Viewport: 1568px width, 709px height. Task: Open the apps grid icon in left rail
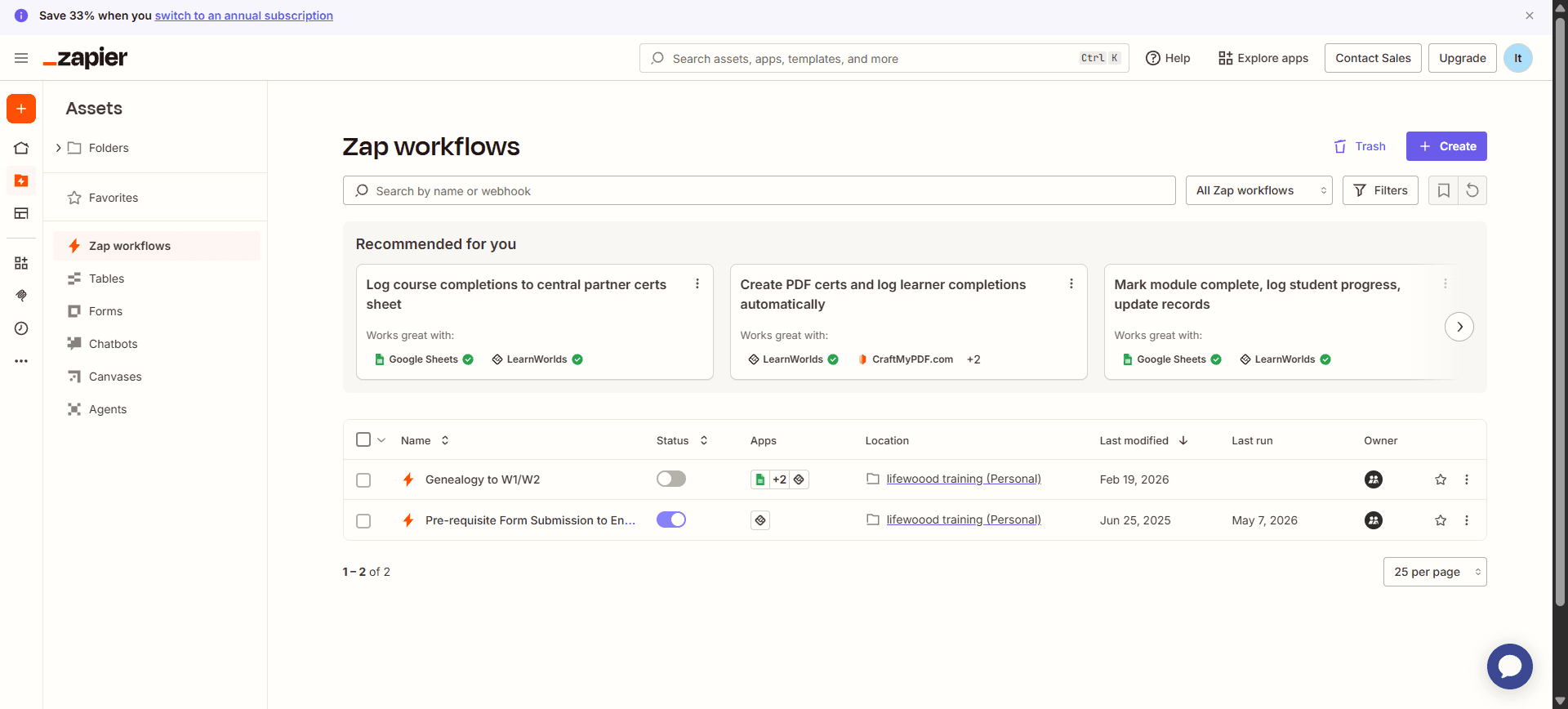click(x=21, y=263)
